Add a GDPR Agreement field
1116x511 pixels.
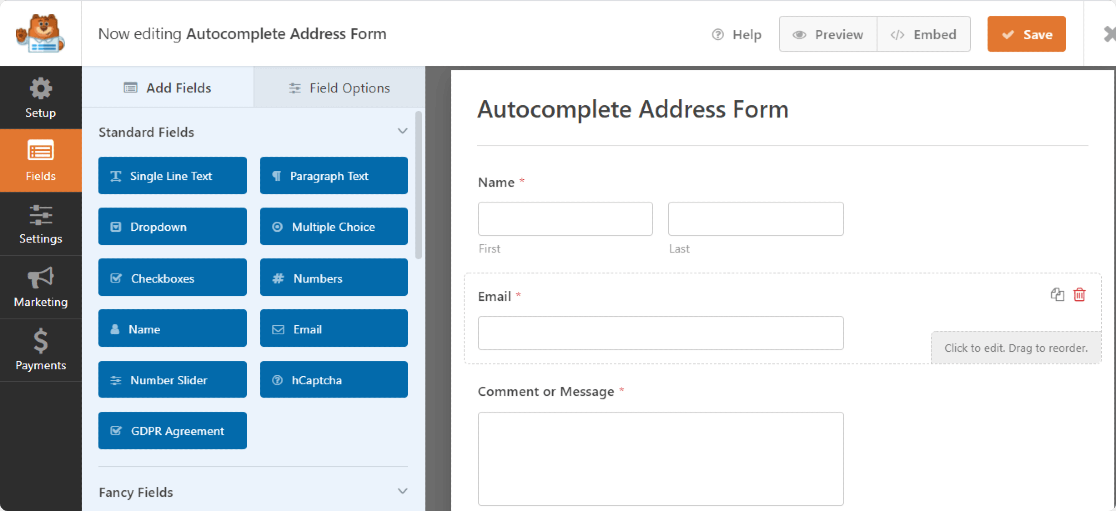click(x=172, y=431)
